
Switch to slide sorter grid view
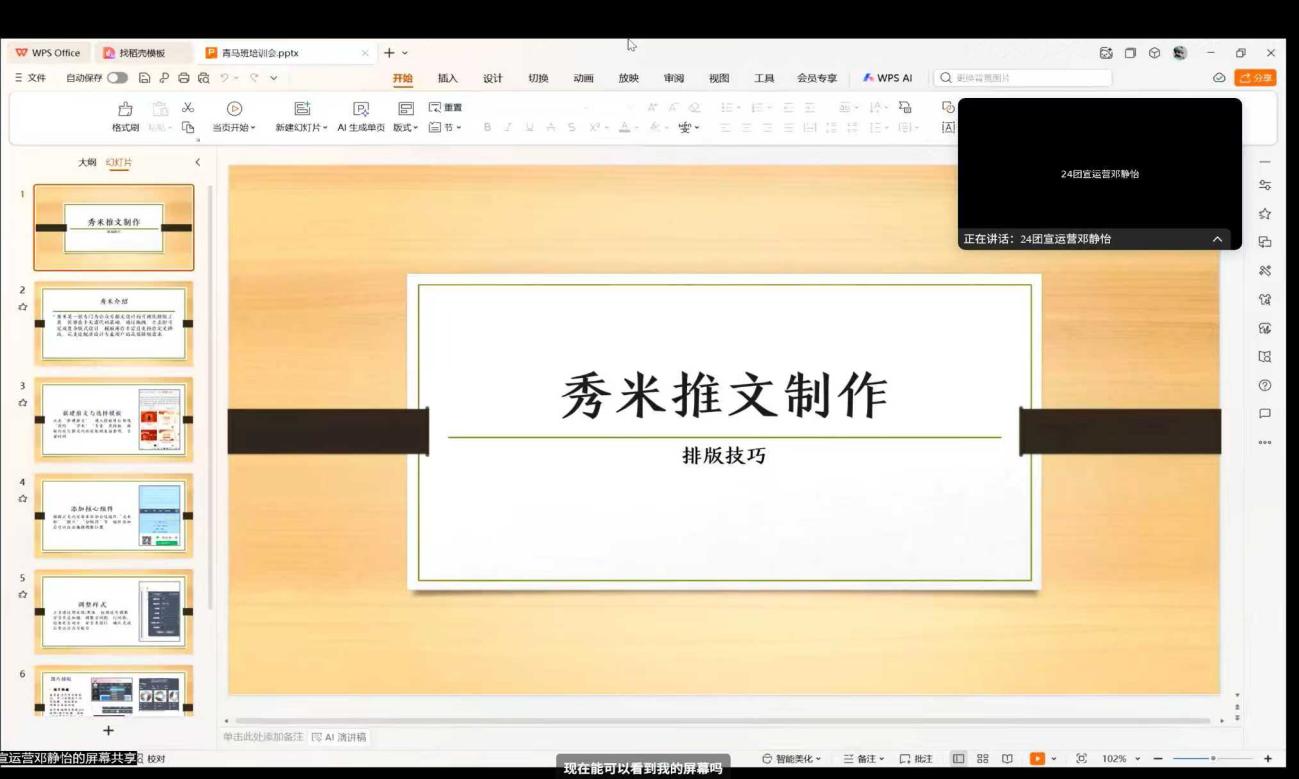pos(982,759)
